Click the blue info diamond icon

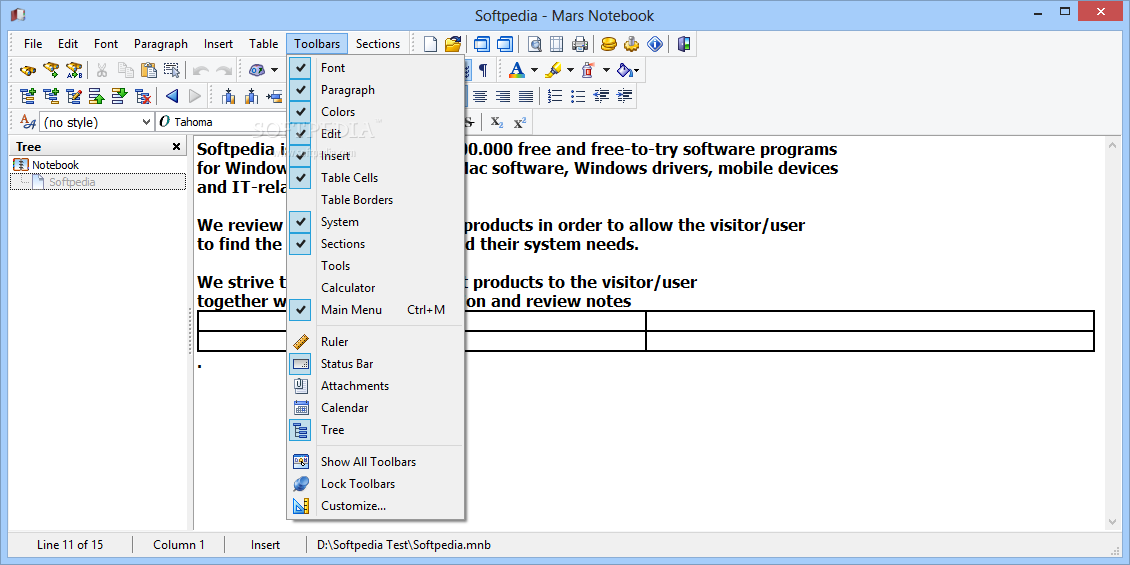[x=654, y=45]
